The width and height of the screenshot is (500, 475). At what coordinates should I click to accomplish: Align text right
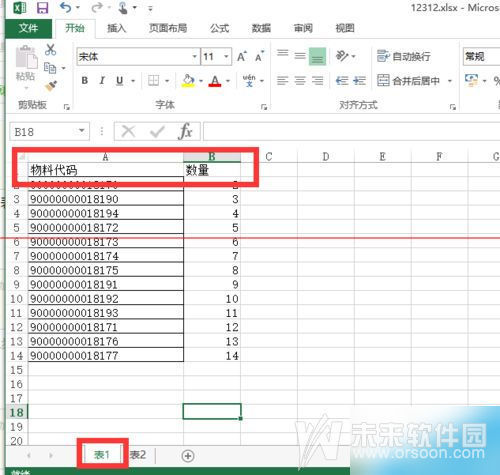pos(317,80)
